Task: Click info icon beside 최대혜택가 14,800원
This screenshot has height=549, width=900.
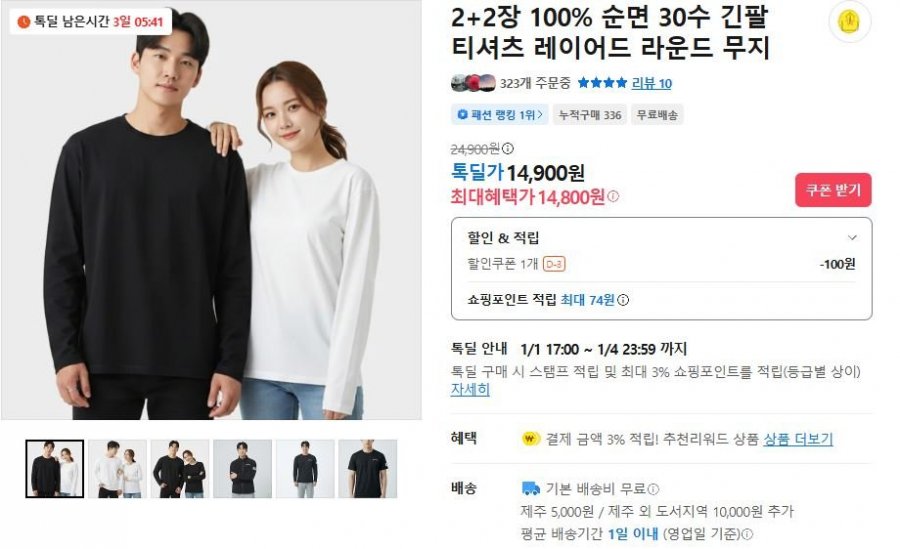Action: [x=613, y=196]
